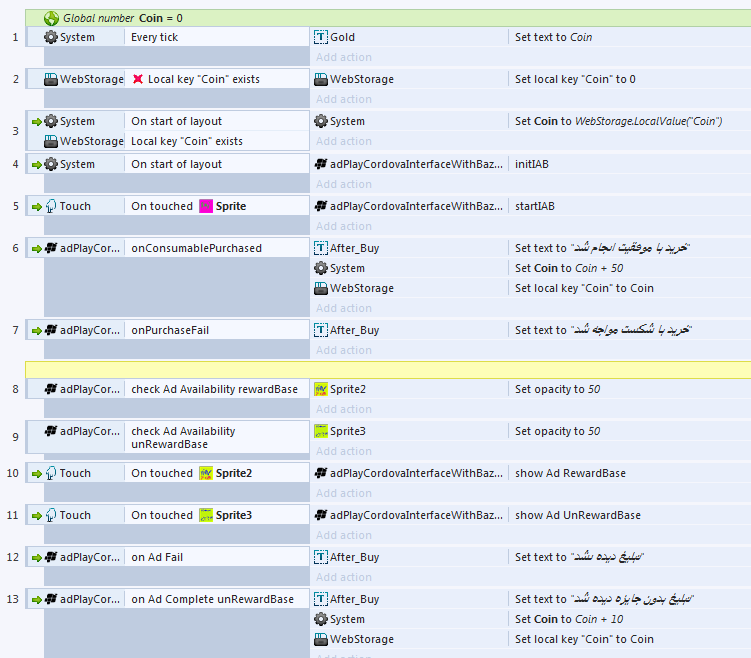Screen dimensions: 751x658
Task: Select the Global number Coin = 0 row
Action: 388,18
